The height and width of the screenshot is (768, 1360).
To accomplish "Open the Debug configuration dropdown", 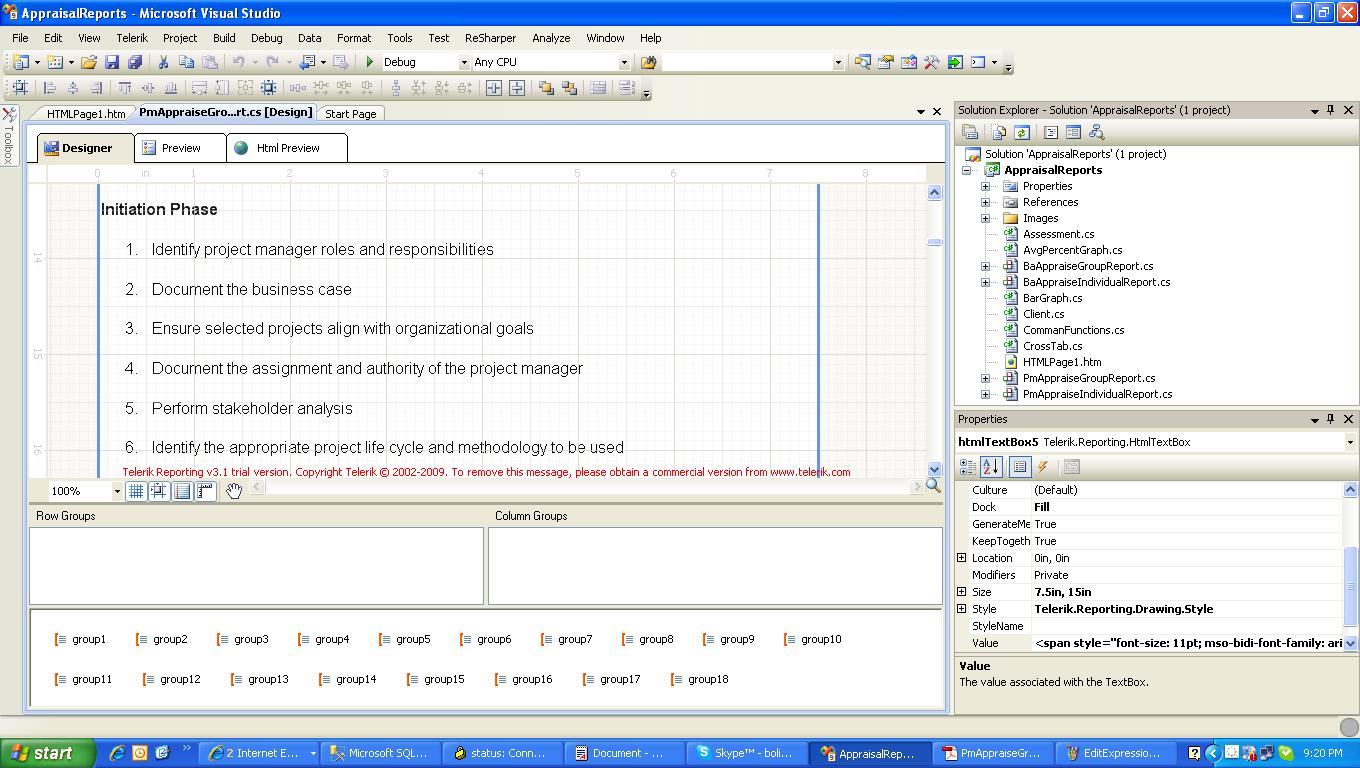I will click(463, 62).
